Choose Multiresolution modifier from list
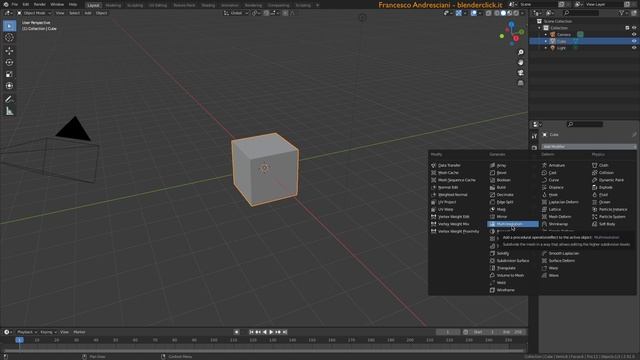The width and height of the screenshot is (640, 360). 513,224
